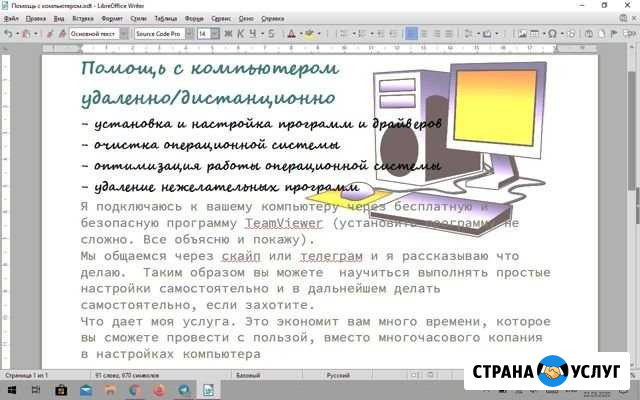Click the Русский language status bar field
The width and height of the screenshot is (640, 400).
[336, 375]
